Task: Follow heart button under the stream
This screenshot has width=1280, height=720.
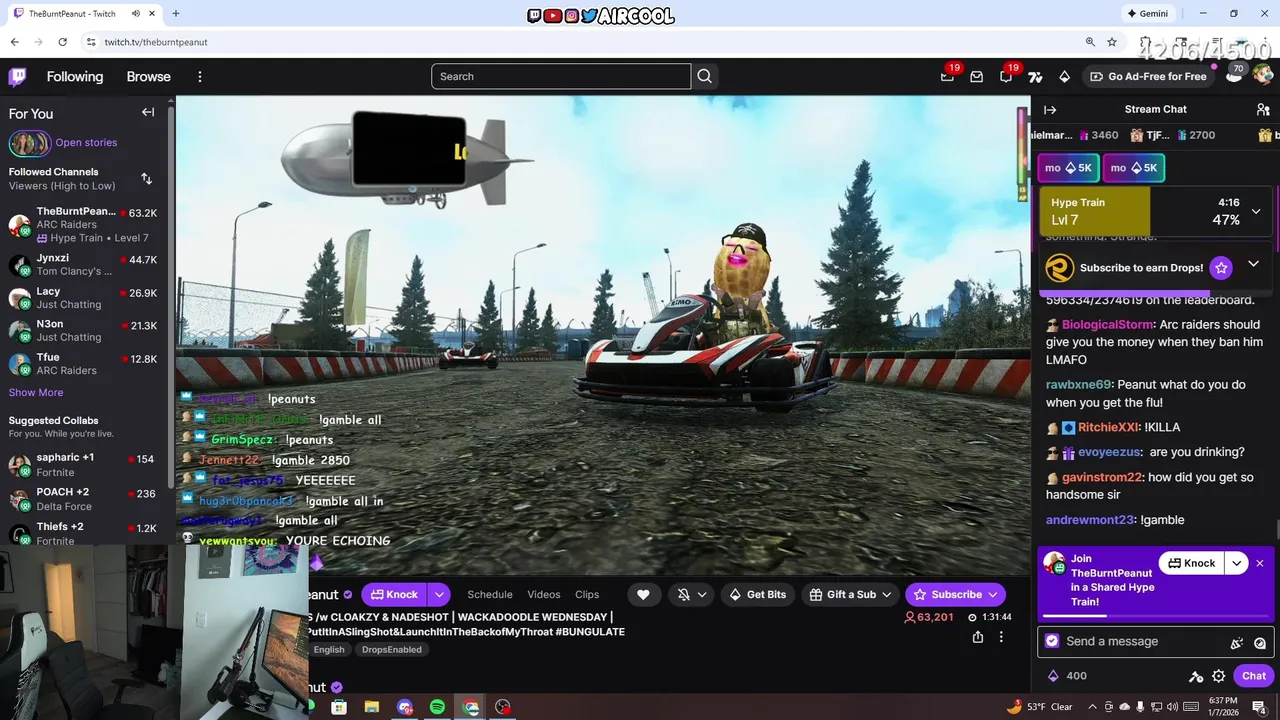Action: click(643, 594)
